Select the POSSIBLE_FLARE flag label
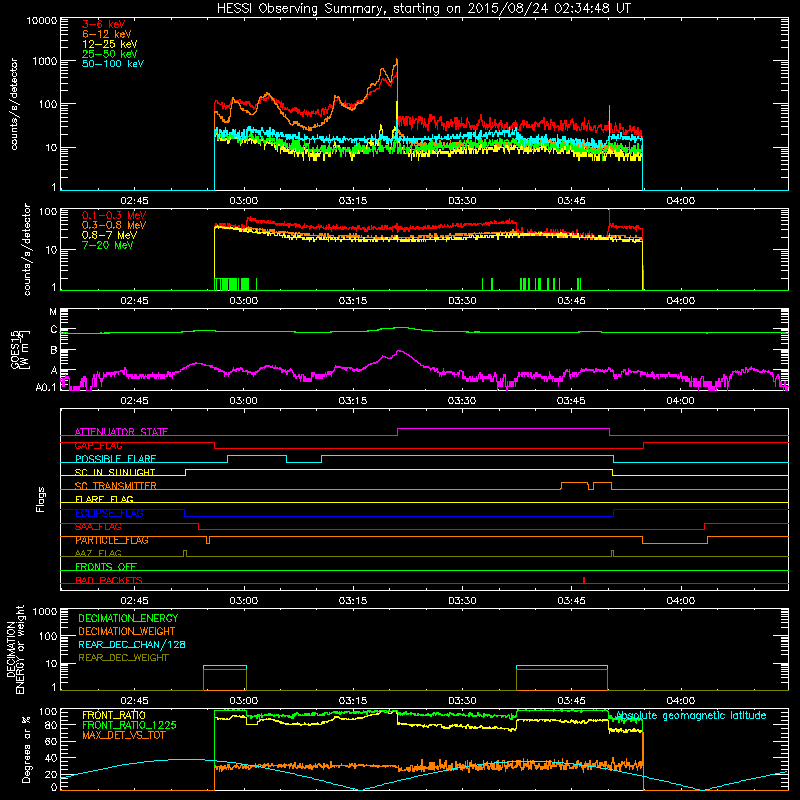 (x=115, y=459)
